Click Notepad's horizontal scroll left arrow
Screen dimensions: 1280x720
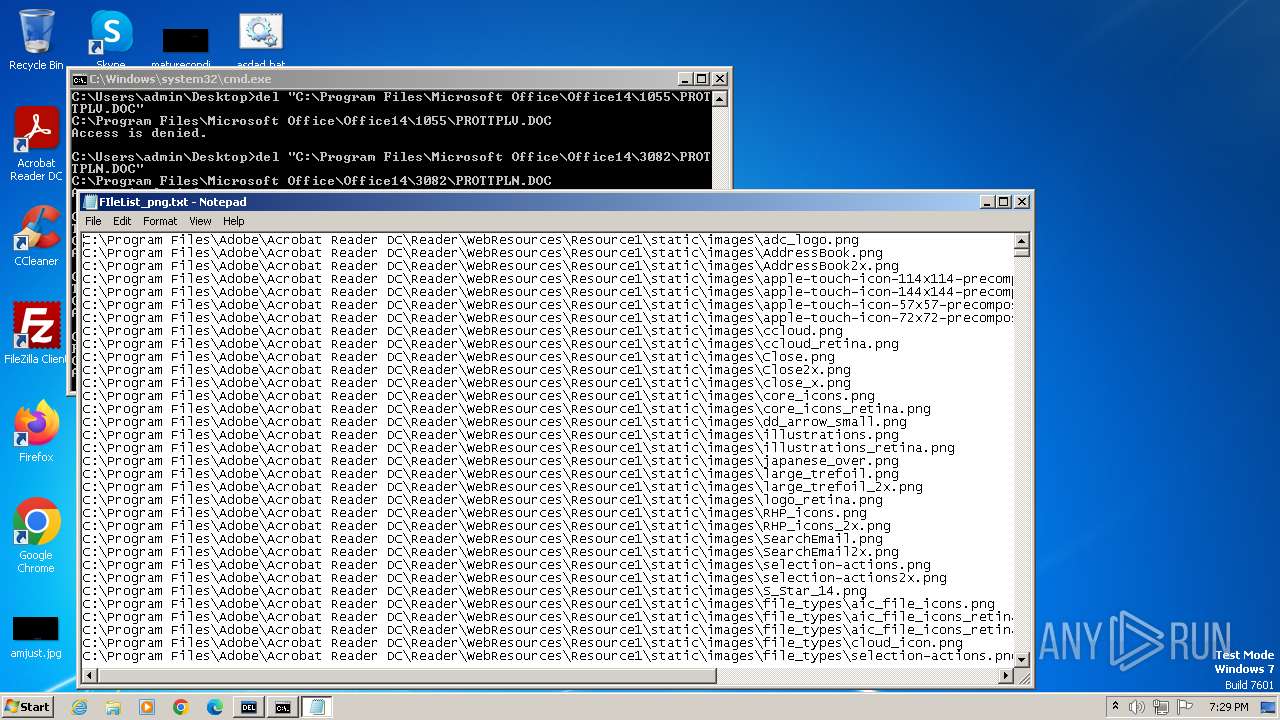(90, 677)
